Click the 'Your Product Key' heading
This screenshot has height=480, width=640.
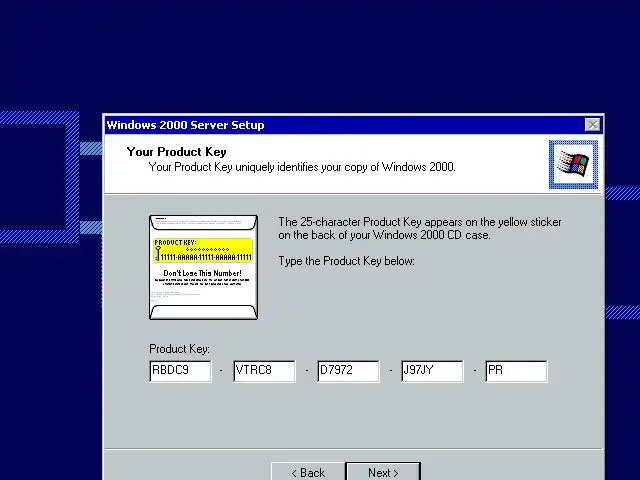(176, 152)
